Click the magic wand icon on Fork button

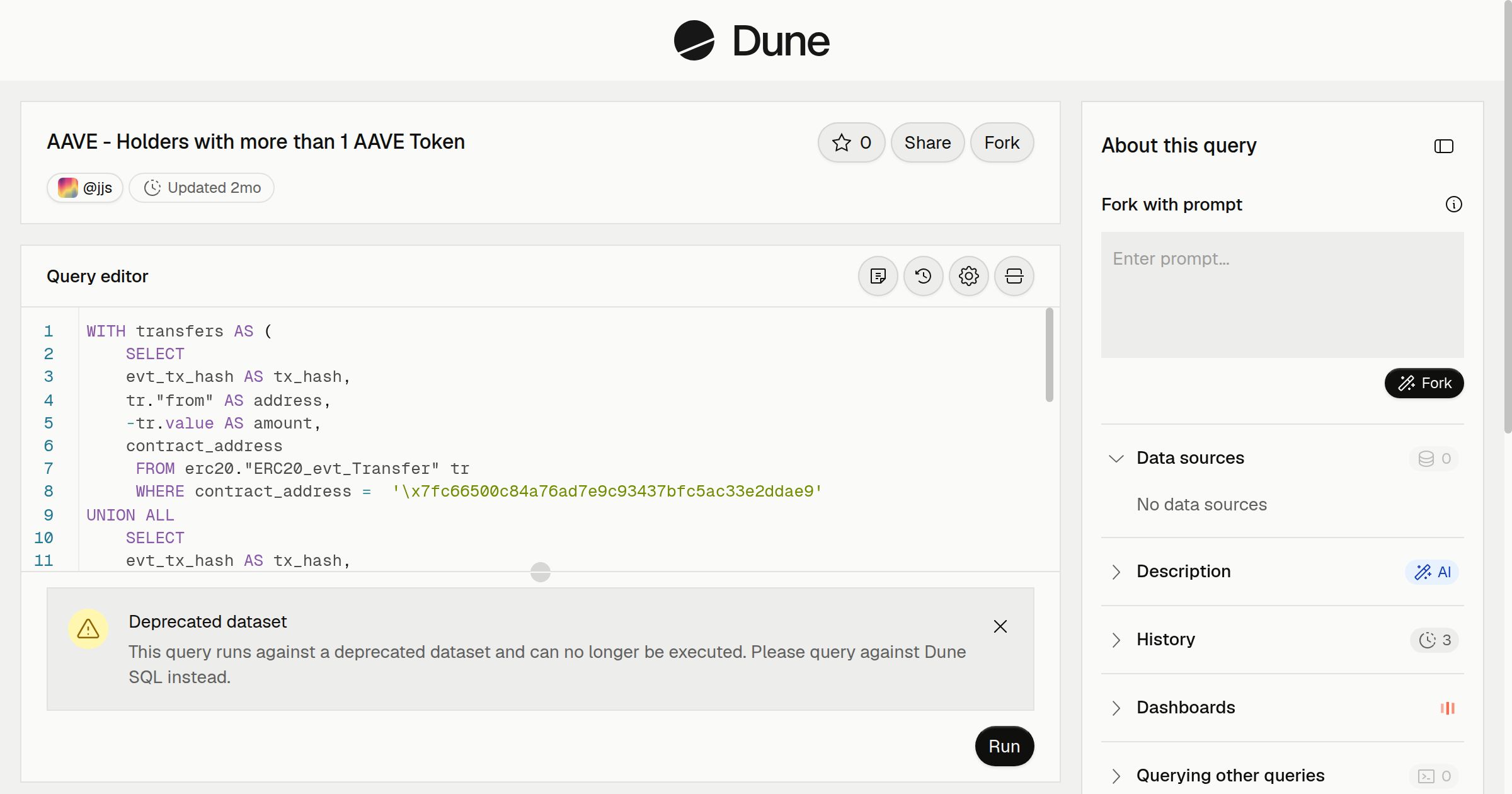(1406, 383)
